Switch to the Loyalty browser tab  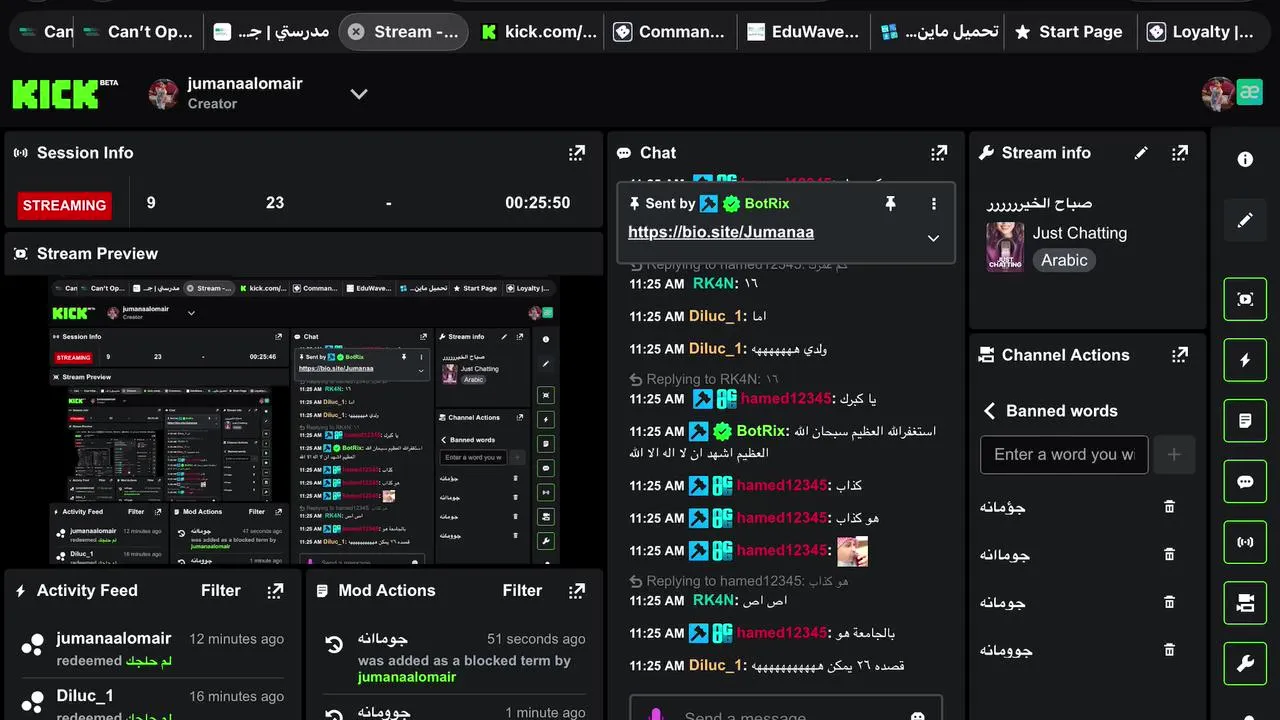coord(1203,32)
